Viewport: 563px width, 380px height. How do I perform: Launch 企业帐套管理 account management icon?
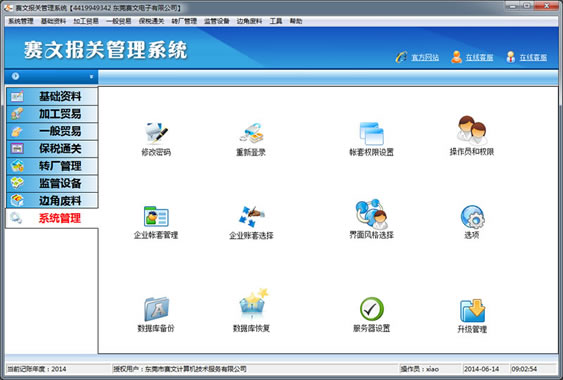pyautogui.click(x=156, y=216)
